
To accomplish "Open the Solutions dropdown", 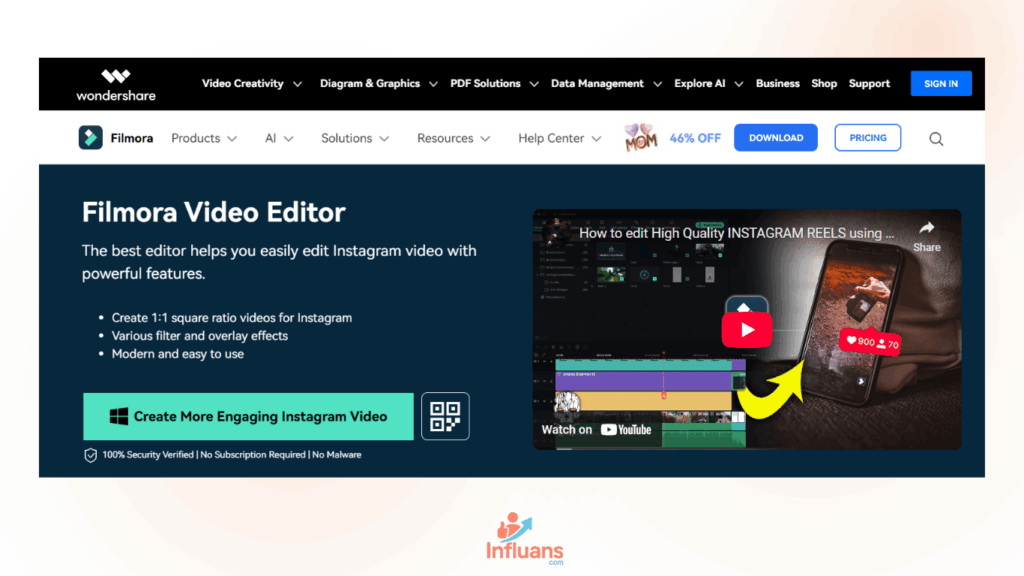I will coord(355,138).
